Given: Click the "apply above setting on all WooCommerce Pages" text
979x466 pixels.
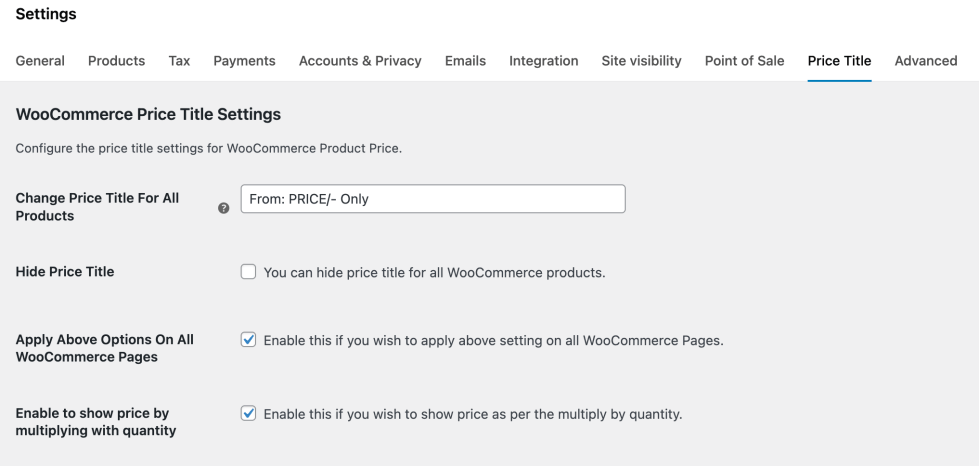Looking at the screenshot, I should pos(493,340).
